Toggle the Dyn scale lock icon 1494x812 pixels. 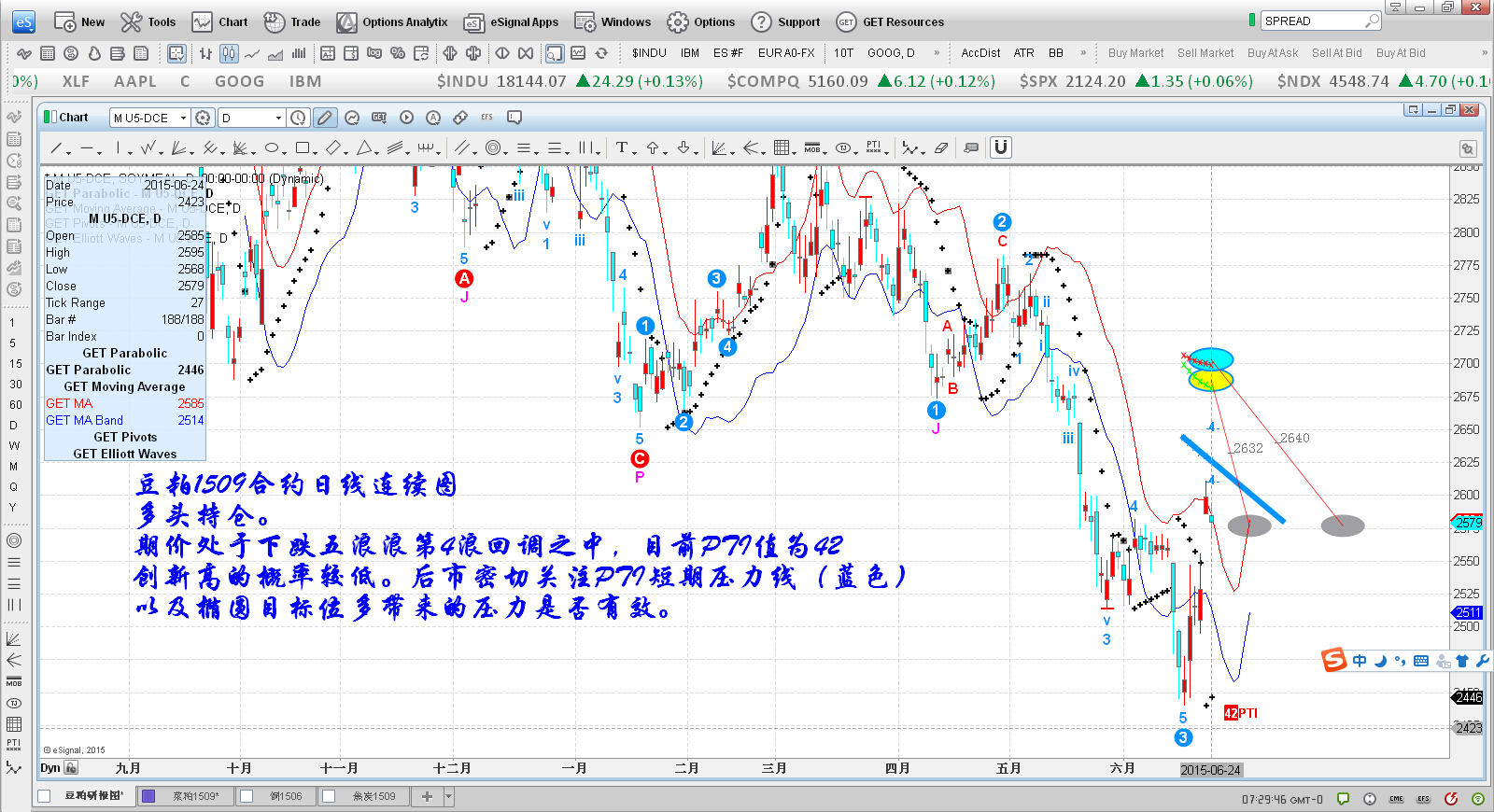point(71,768)
